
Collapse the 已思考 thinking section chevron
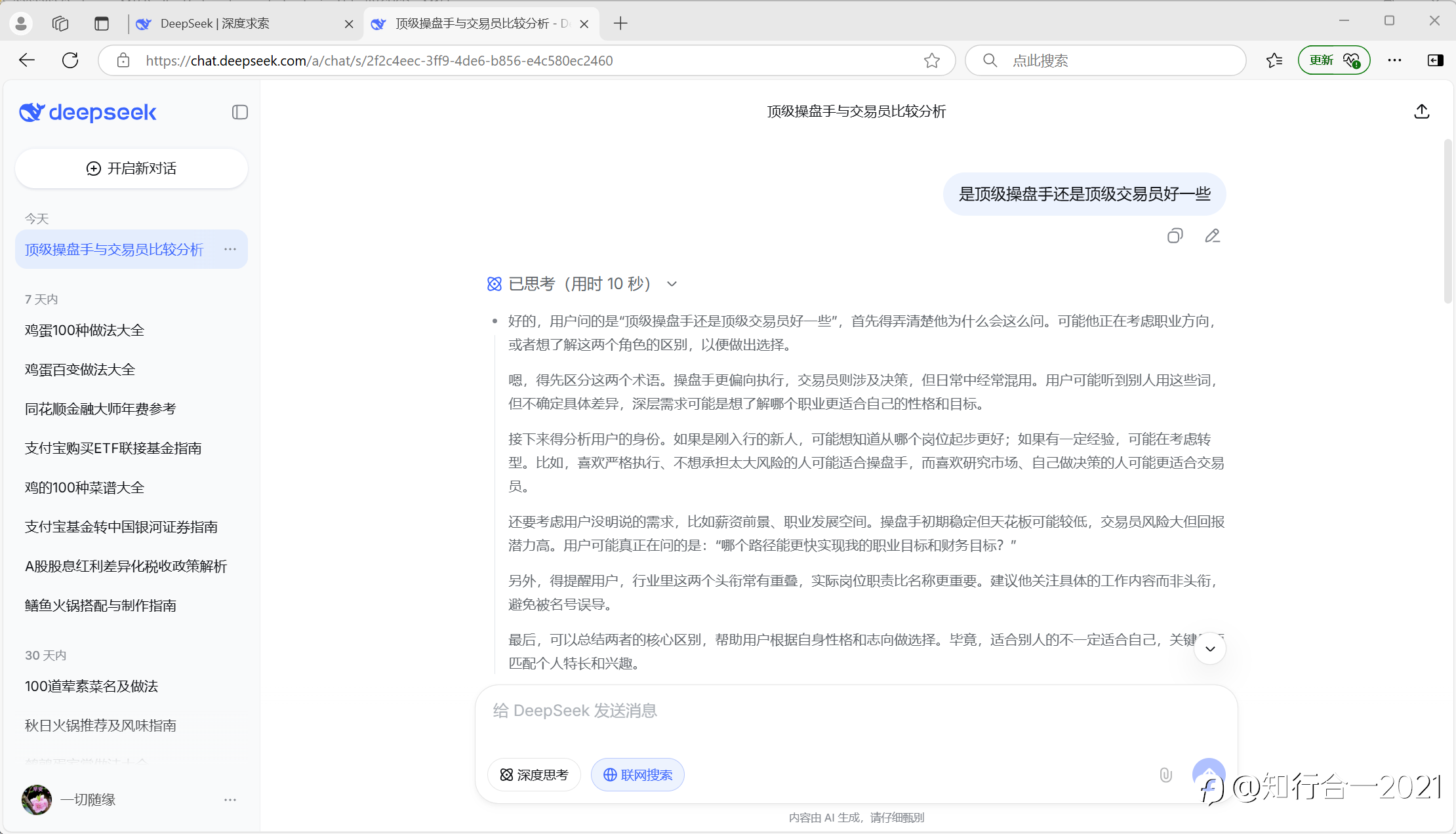point(672,284)
